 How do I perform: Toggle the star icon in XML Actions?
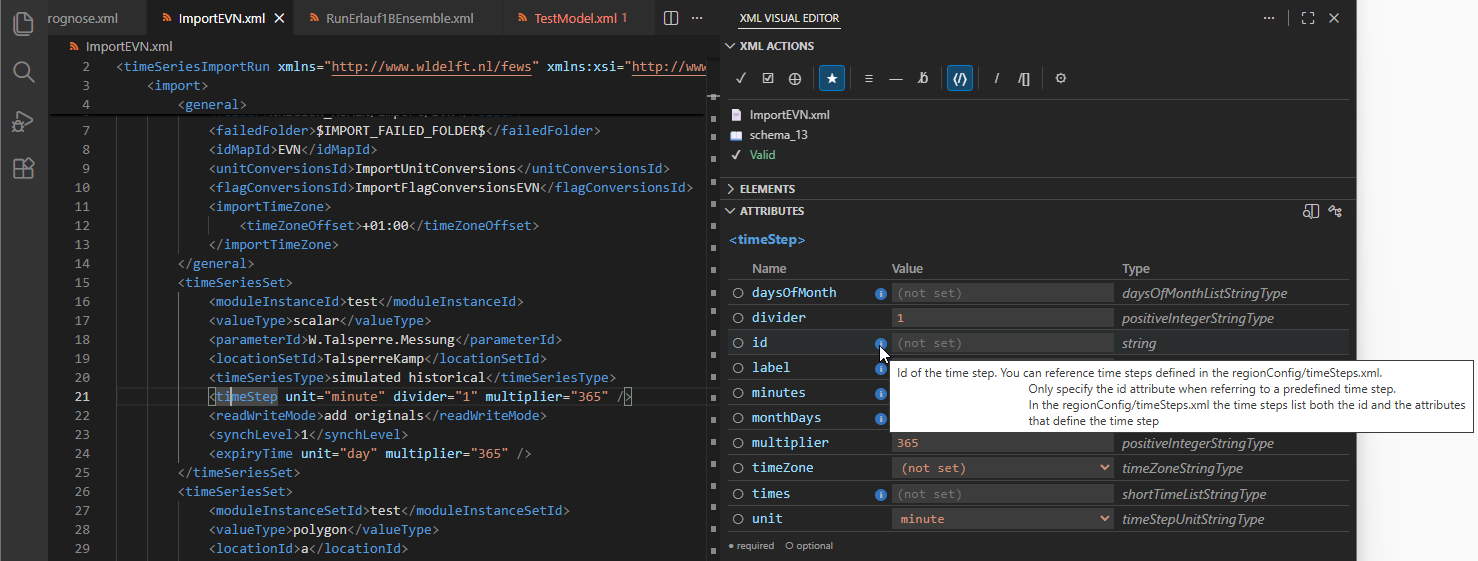click(831, 78)
